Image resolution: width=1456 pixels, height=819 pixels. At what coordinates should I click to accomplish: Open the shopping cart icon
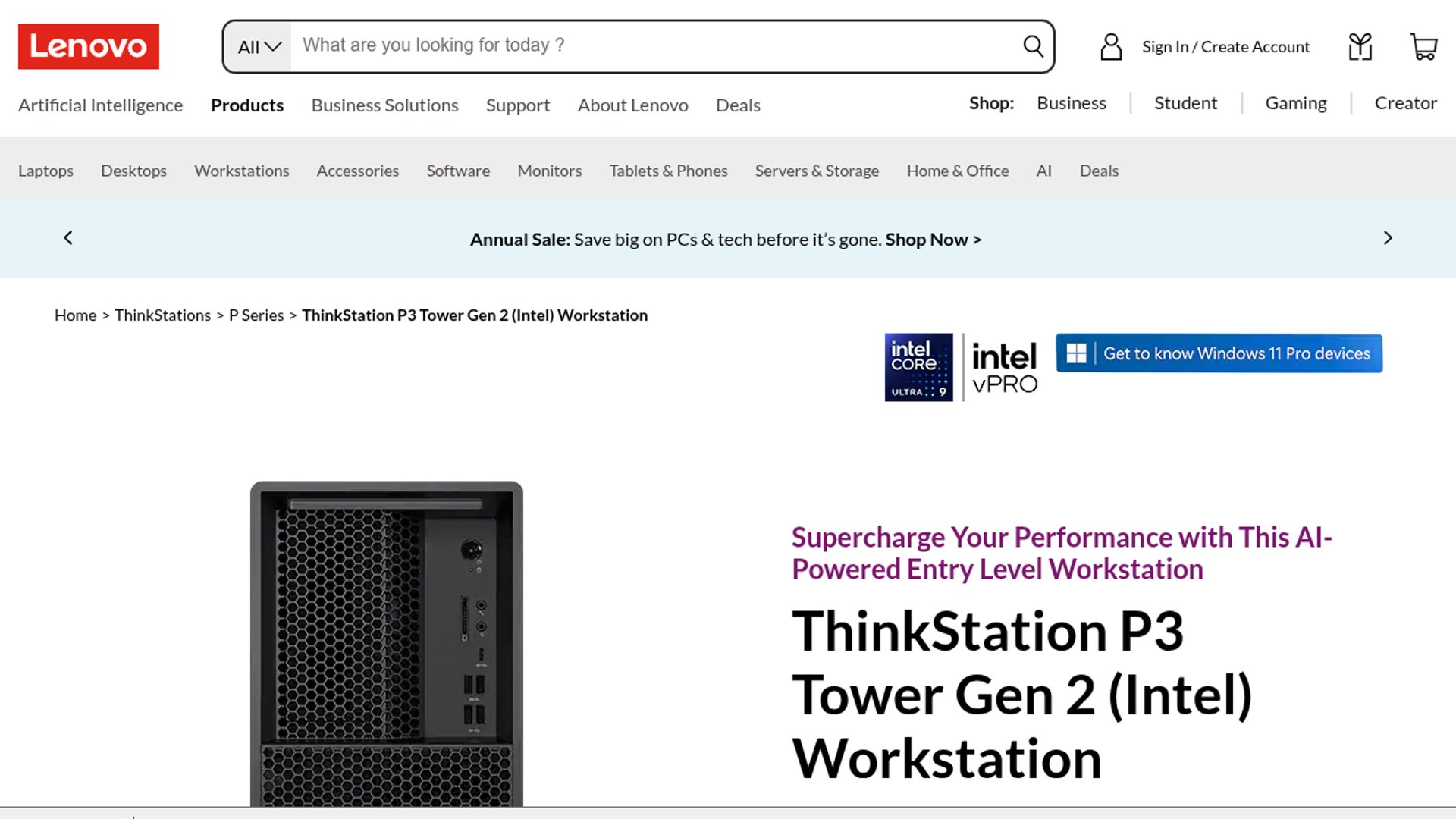click(1423, 46)
